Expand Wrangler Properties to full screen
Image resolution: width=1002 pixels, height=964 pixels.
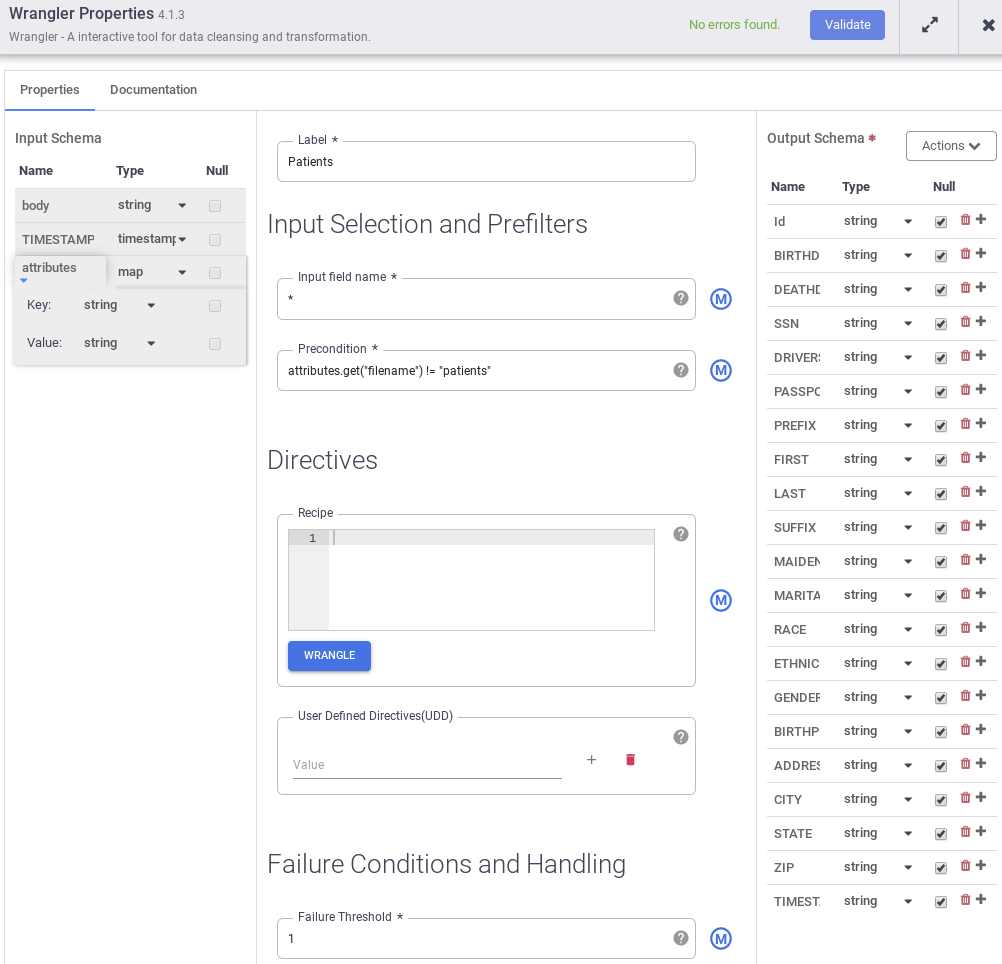pyautogui.click(x=930, y=26)
